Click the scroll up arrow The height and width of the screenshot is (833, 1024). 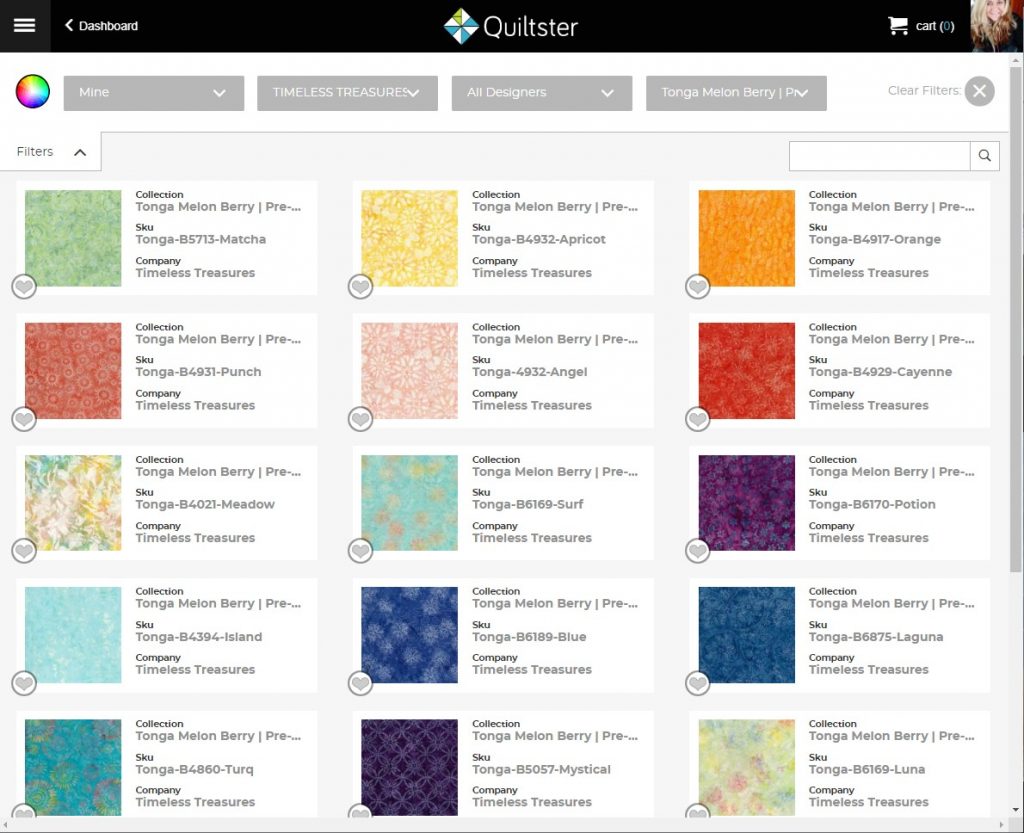(1016, 60)
